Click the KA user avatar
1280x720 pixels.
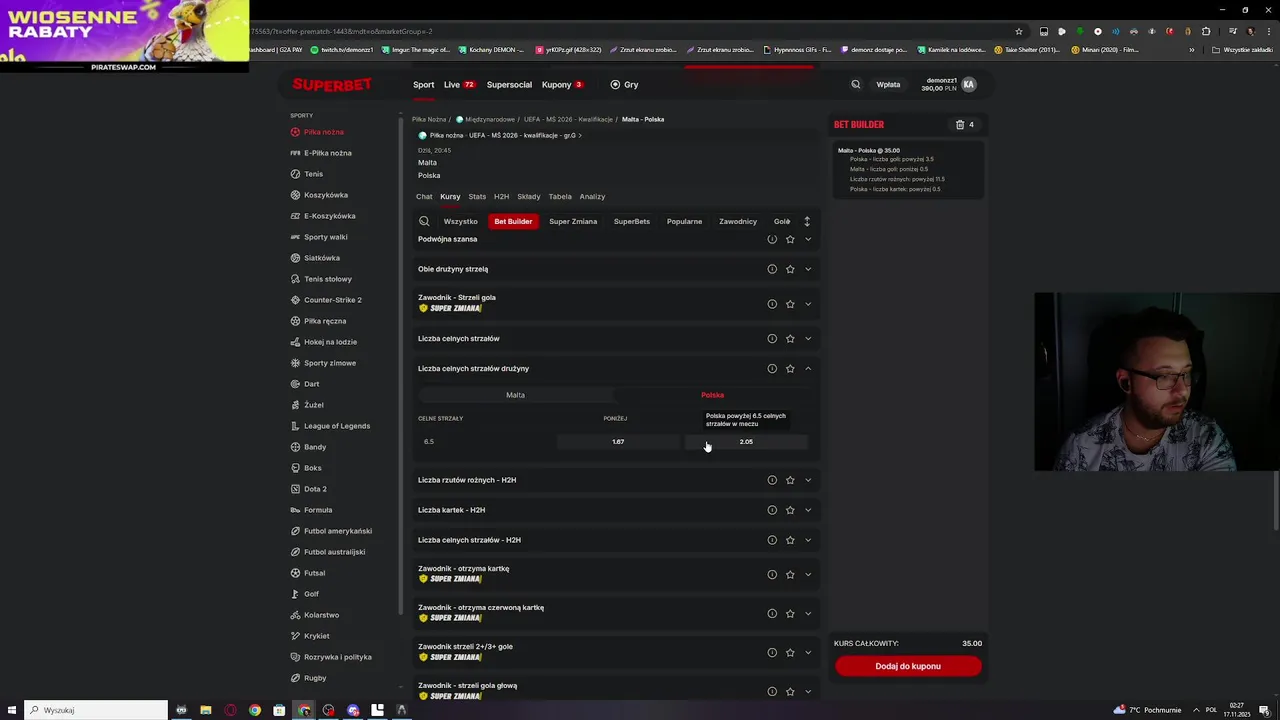click(968, 85)
